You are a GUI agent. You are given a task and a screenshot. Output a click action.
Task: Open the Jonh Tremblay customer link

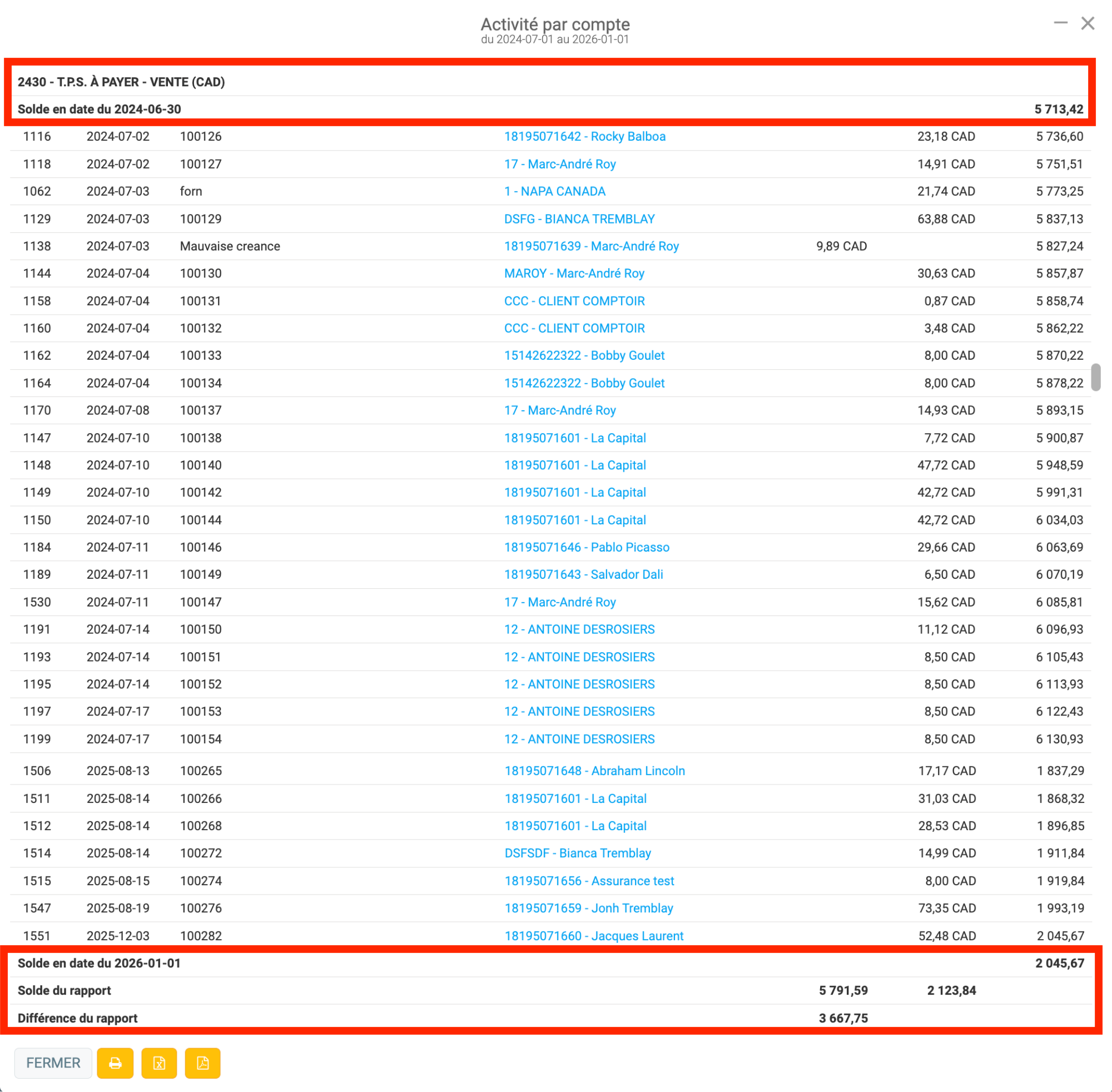[588, 908]
